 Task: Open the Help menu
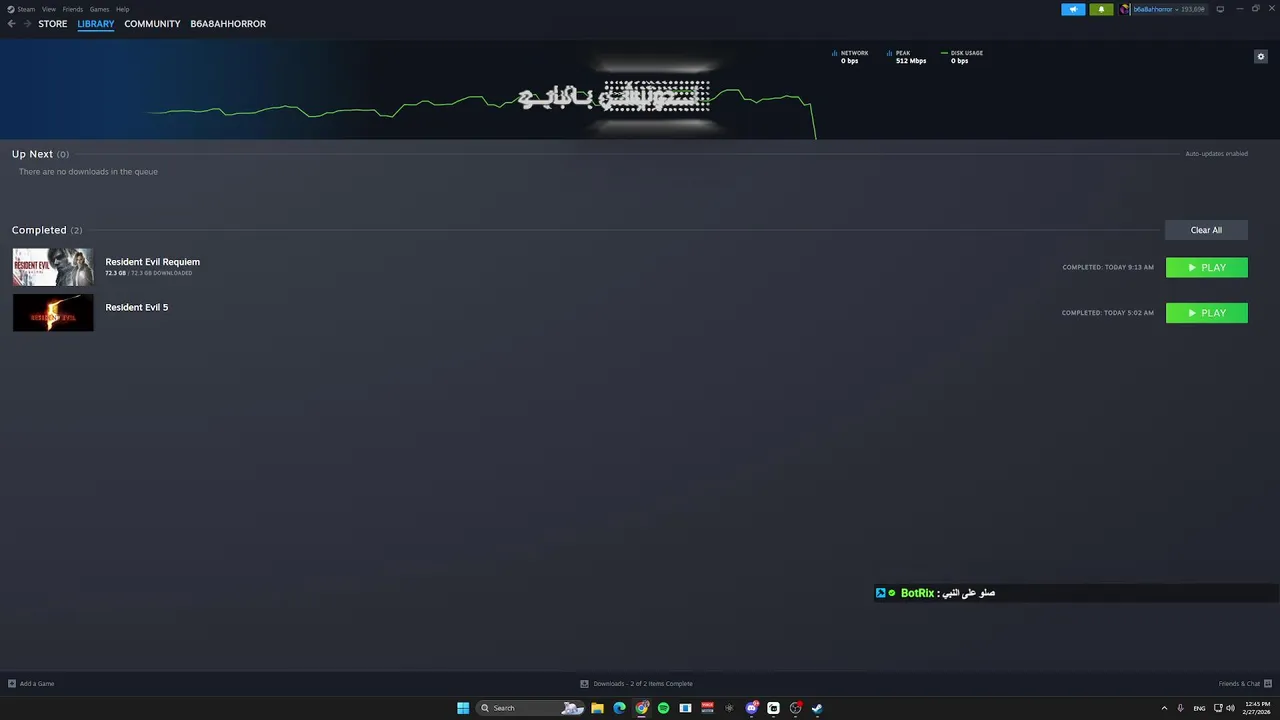click(x=122, y=9)
